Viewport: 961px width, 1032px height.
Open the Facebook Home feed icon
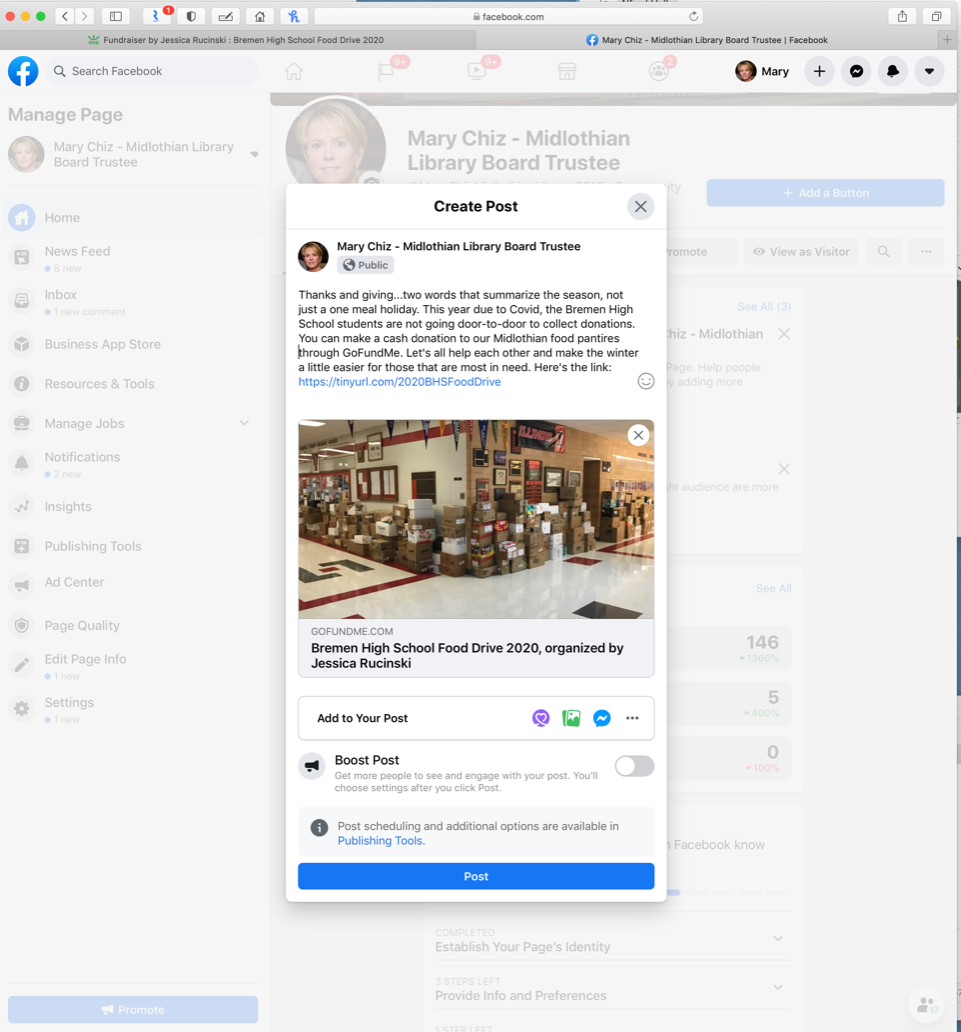[294, 71]
